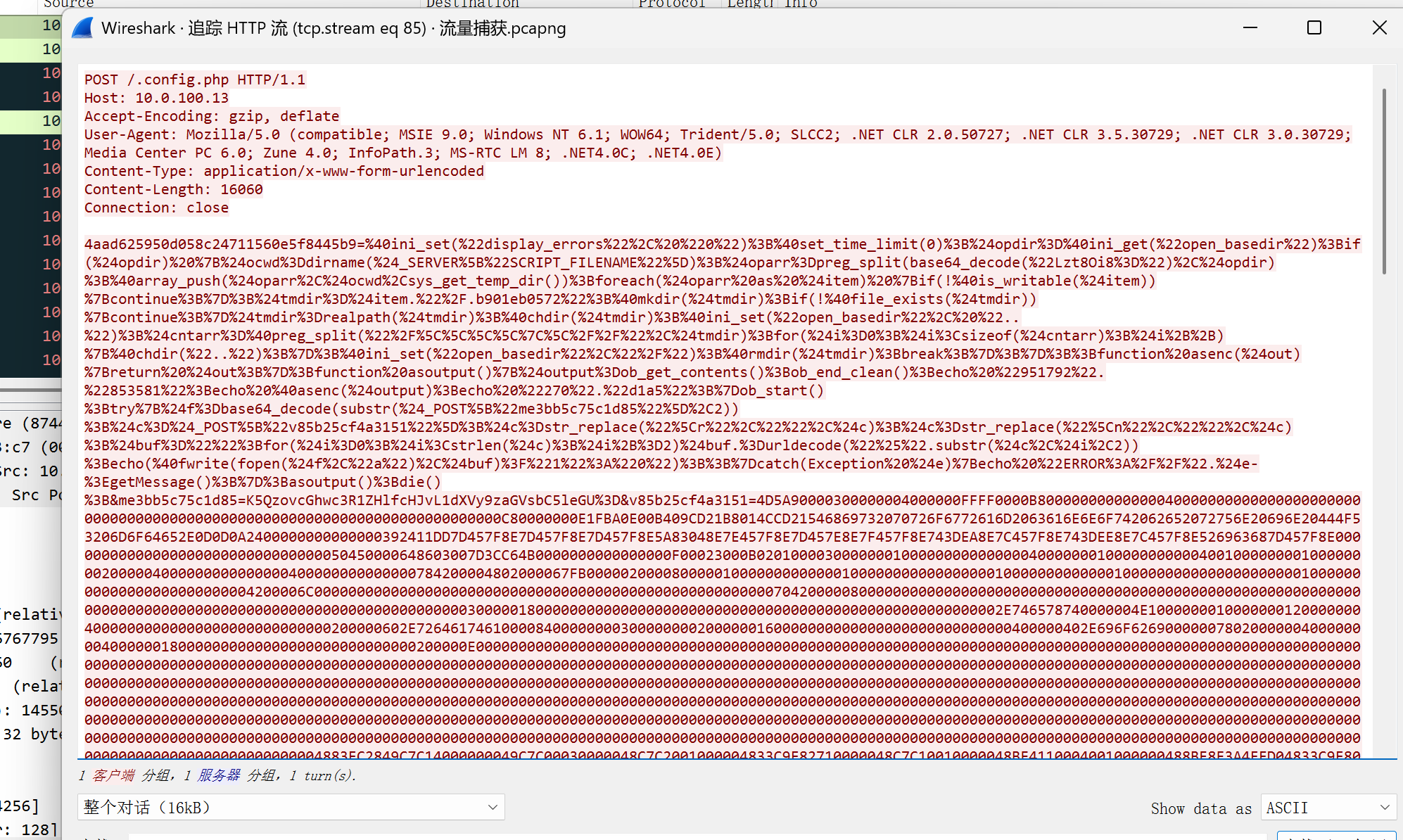Sort by the Destination column header
This screenshot has height=840, width=1403.
472,4
